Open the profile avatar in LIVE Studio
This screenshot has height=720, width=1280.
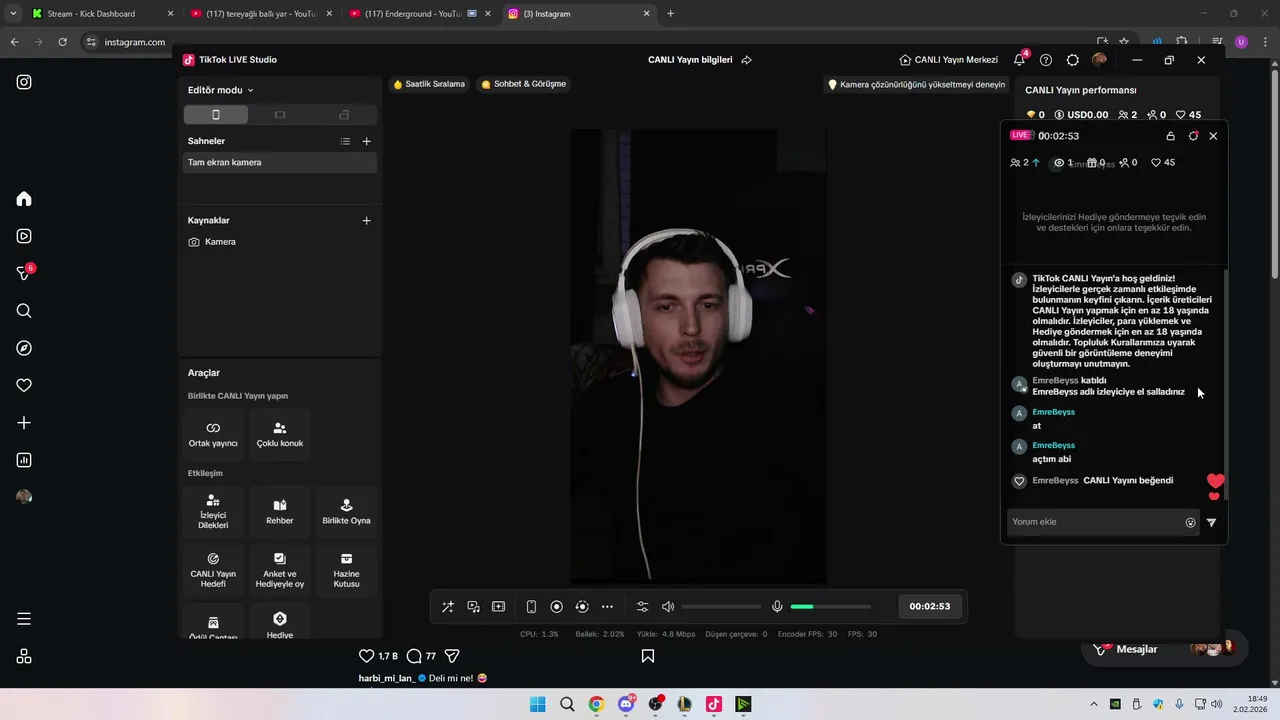click(x=1100, y=60)
